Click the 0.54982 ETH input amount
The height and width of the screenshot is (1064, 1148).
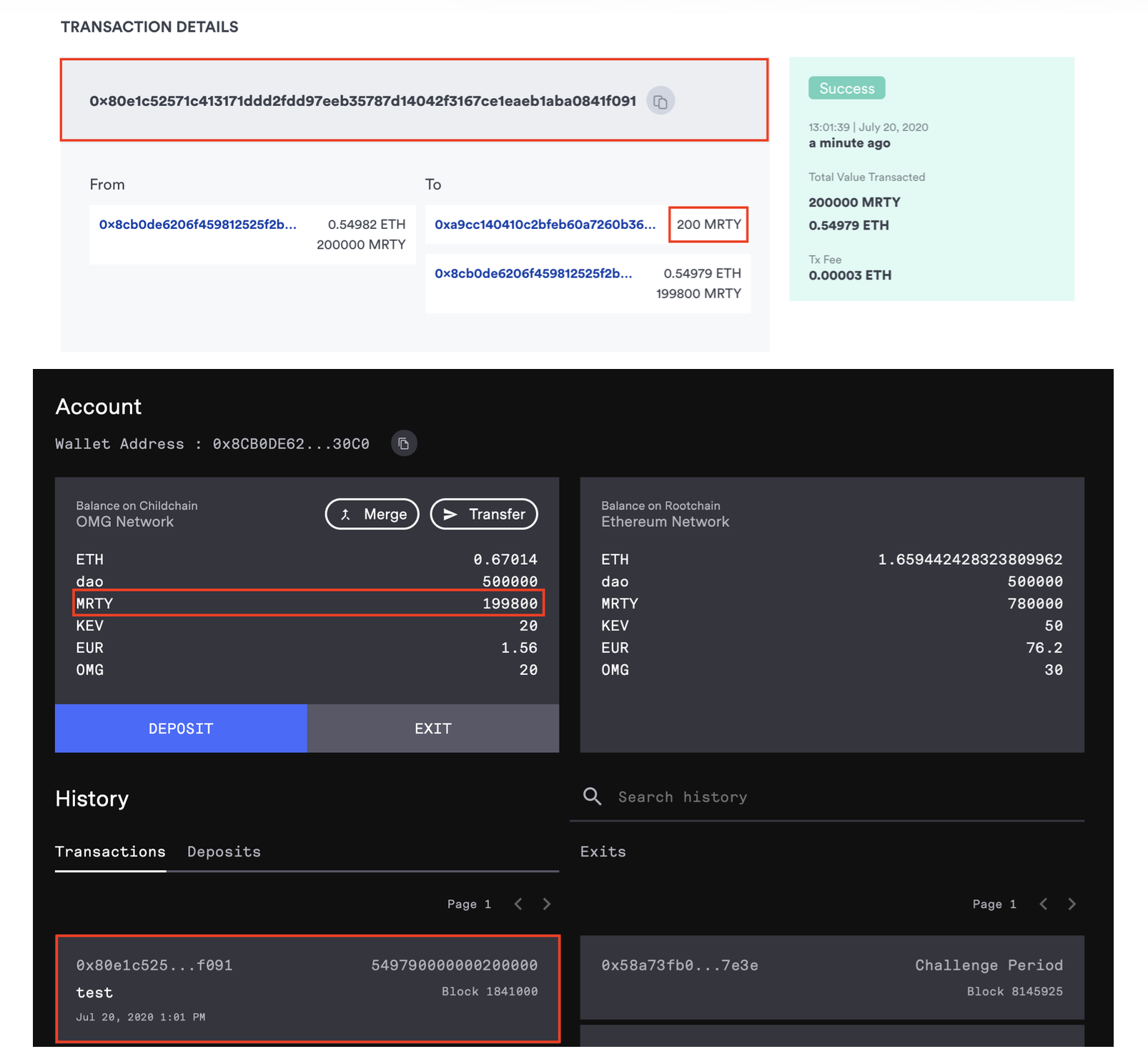coord(367,225)
